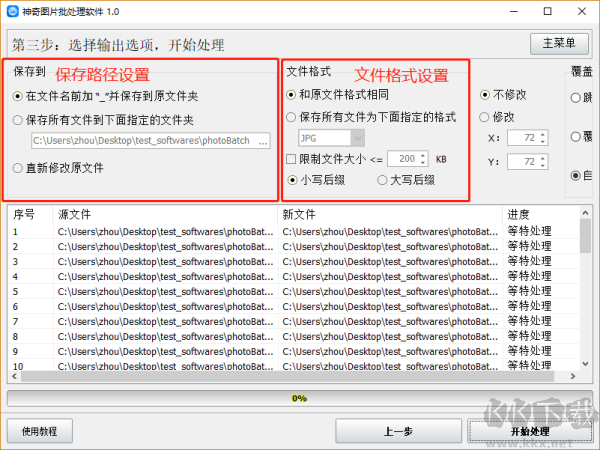Decrease Y resolution with down arrow
This screenshot has width=600, height=450.
(543, 165)
